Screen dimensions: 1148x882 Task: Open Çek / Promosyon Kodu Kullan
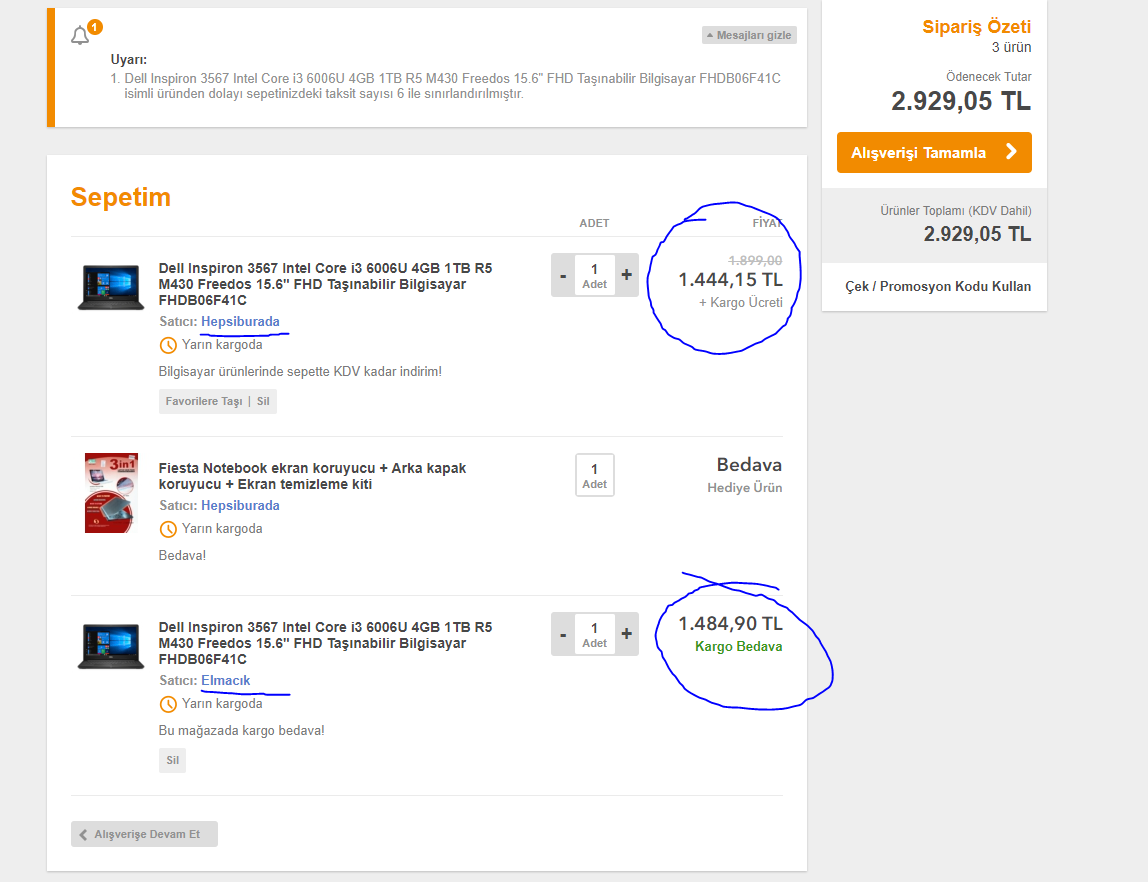[938, 286]
